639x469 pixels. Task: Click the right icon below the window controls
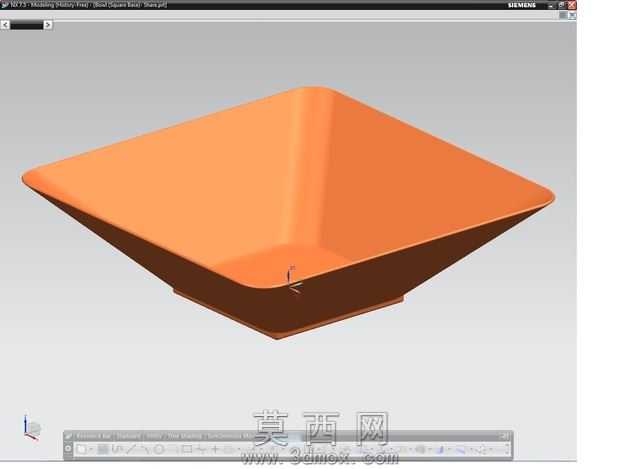pos(572,15)
